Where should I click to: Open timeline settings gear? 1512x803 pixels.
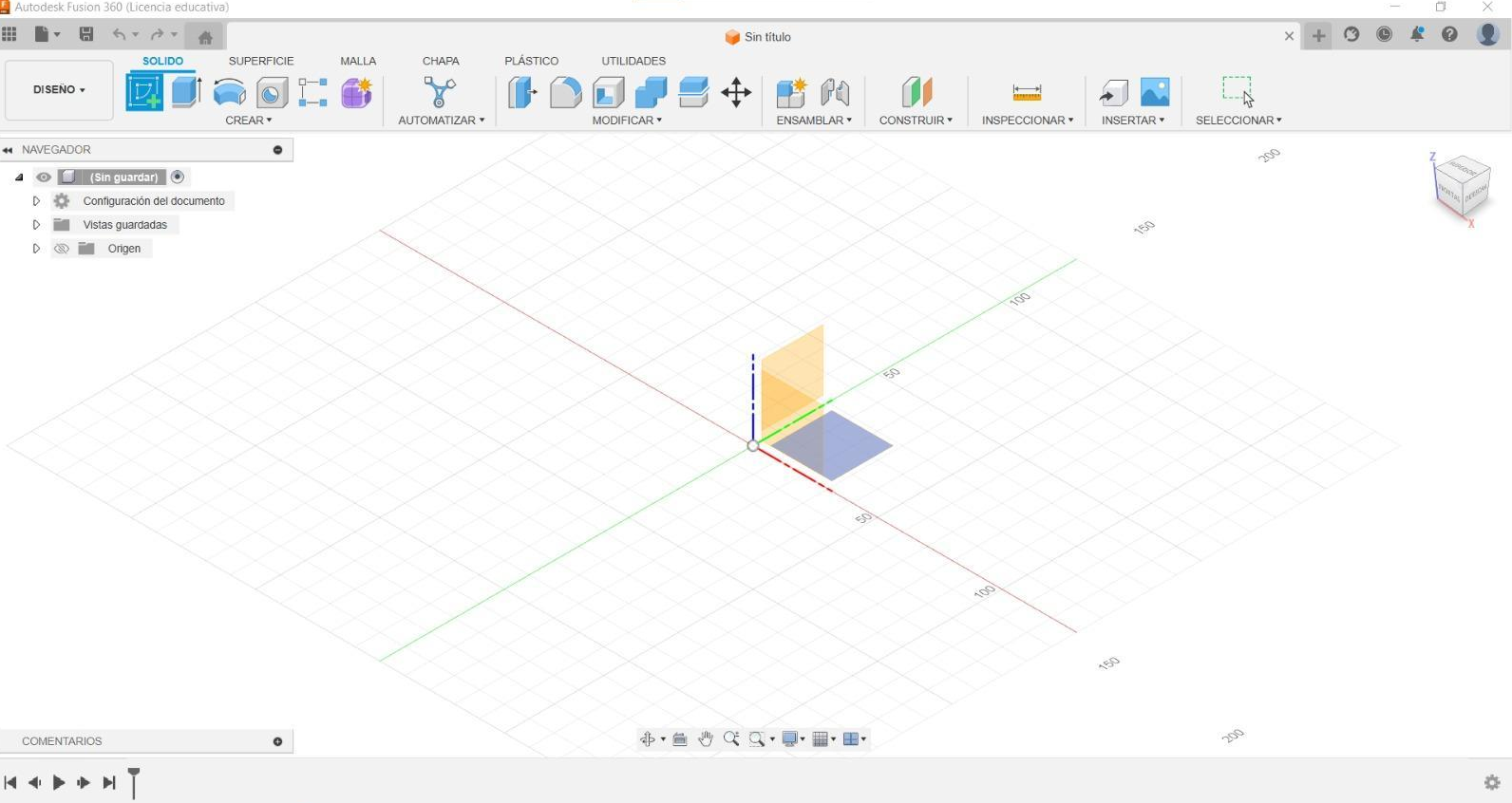(x=1492, y=782)
